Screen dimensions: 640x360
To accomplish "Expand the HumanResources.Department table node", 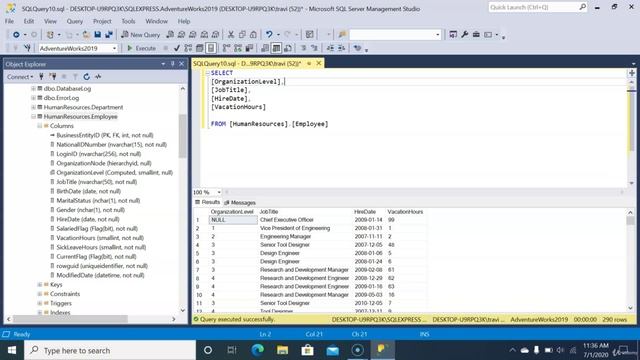I will click(33, 107).
